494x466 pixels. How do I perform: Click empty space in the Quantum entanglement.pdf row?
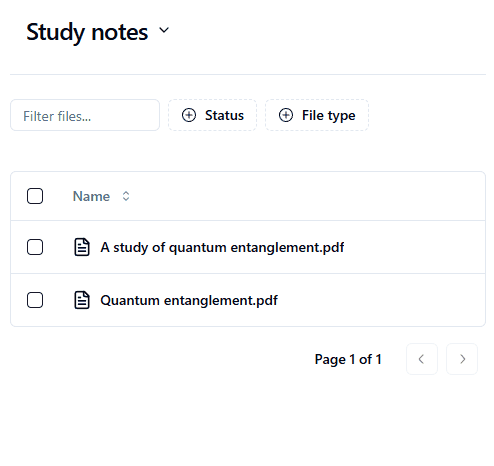(x=380, y=300)
